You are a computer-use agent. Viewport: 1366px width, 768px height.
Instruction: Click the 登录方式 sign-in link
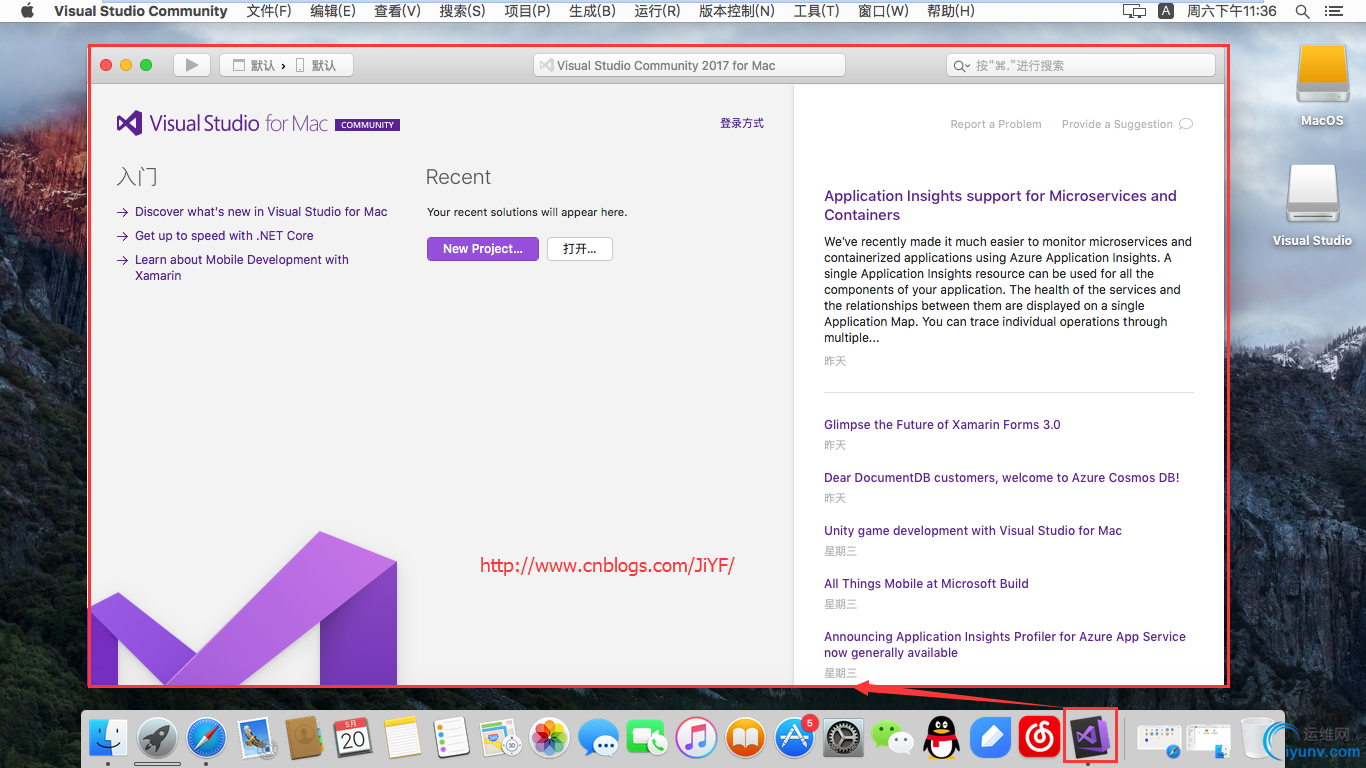tap(742, 123)
